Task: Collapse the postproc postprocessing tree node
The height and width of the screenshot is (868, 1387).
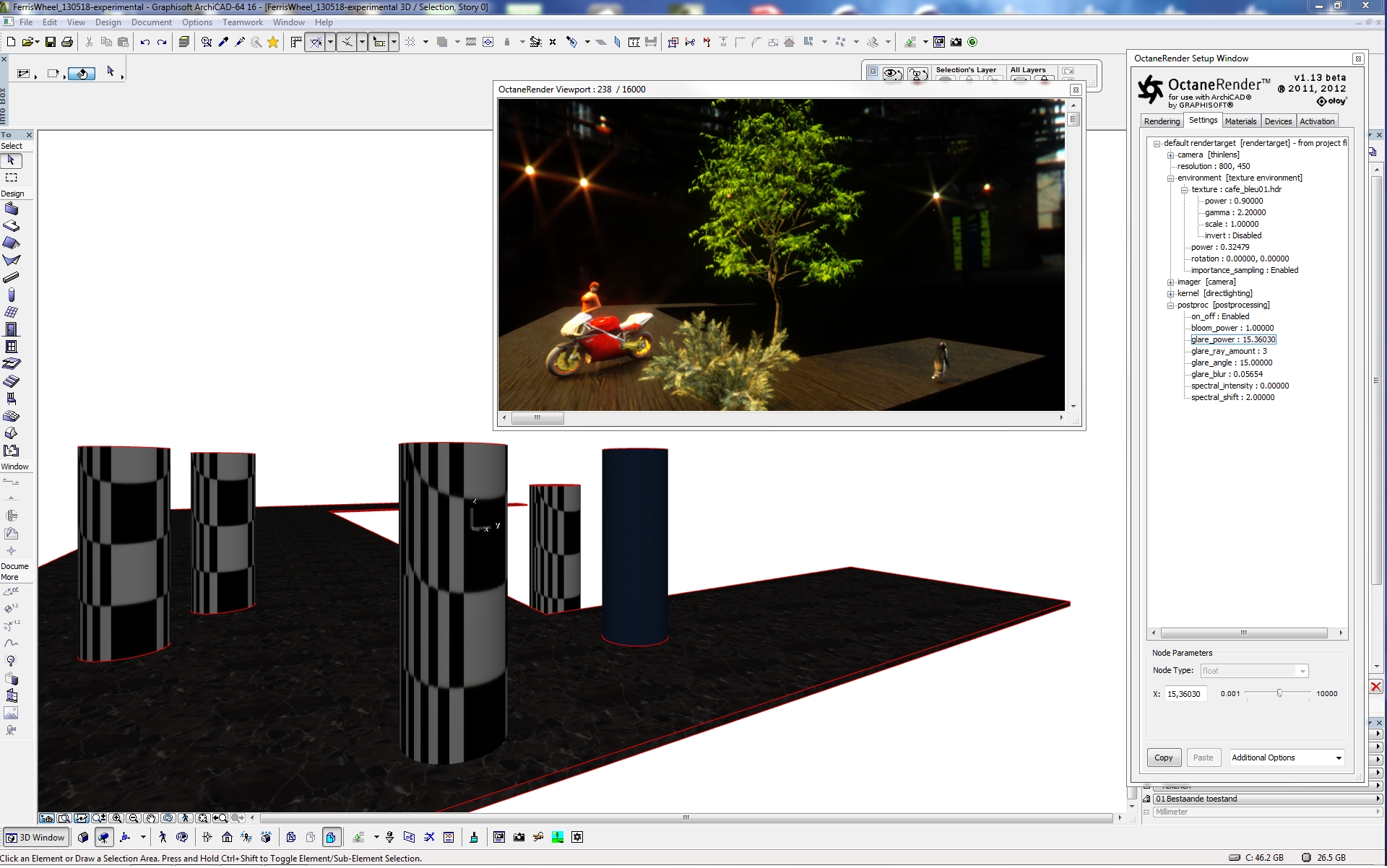Action: tap(1170, 305)
